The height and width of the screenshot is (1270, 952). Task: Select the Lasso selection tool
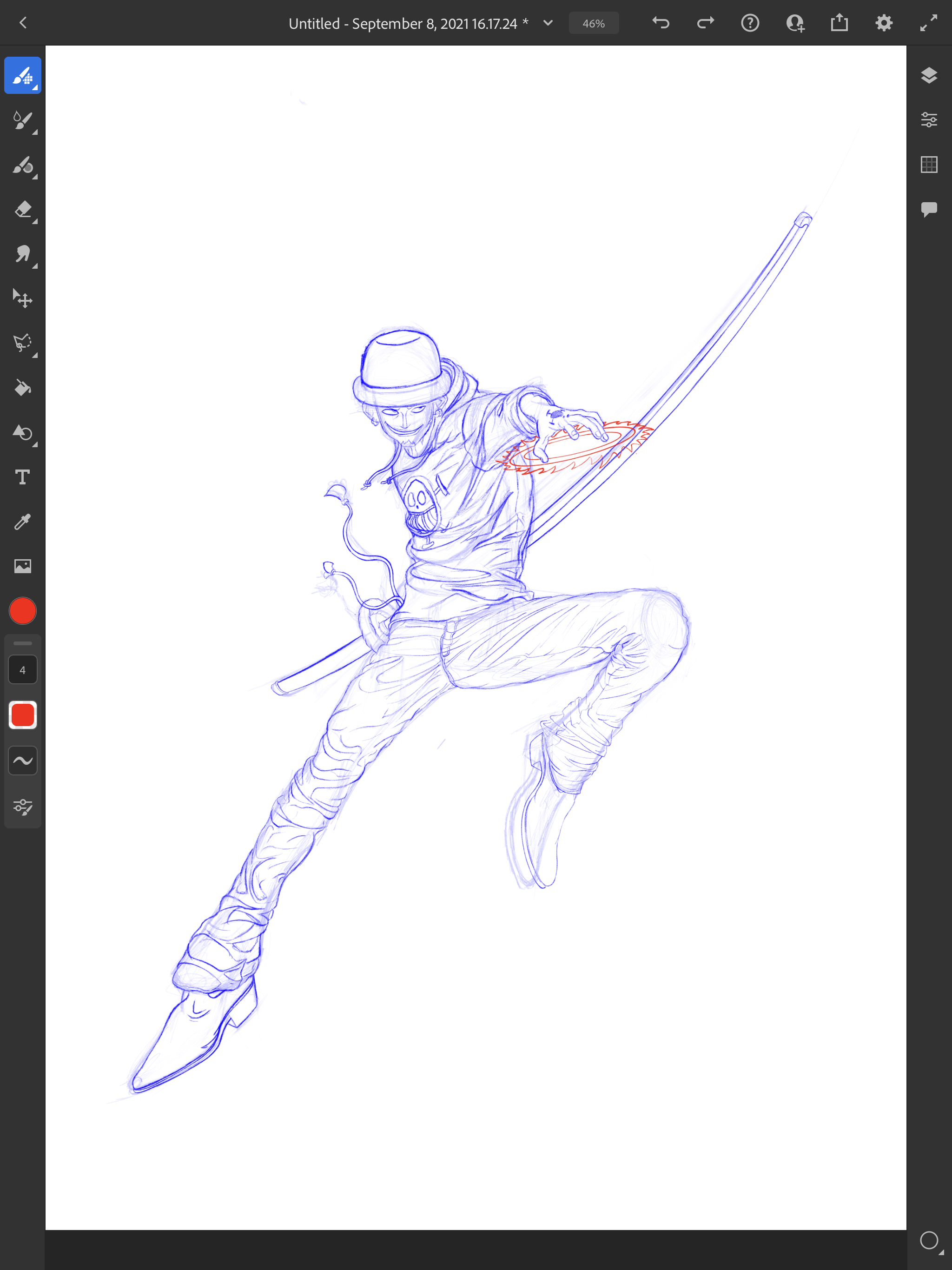click(22, 344)
